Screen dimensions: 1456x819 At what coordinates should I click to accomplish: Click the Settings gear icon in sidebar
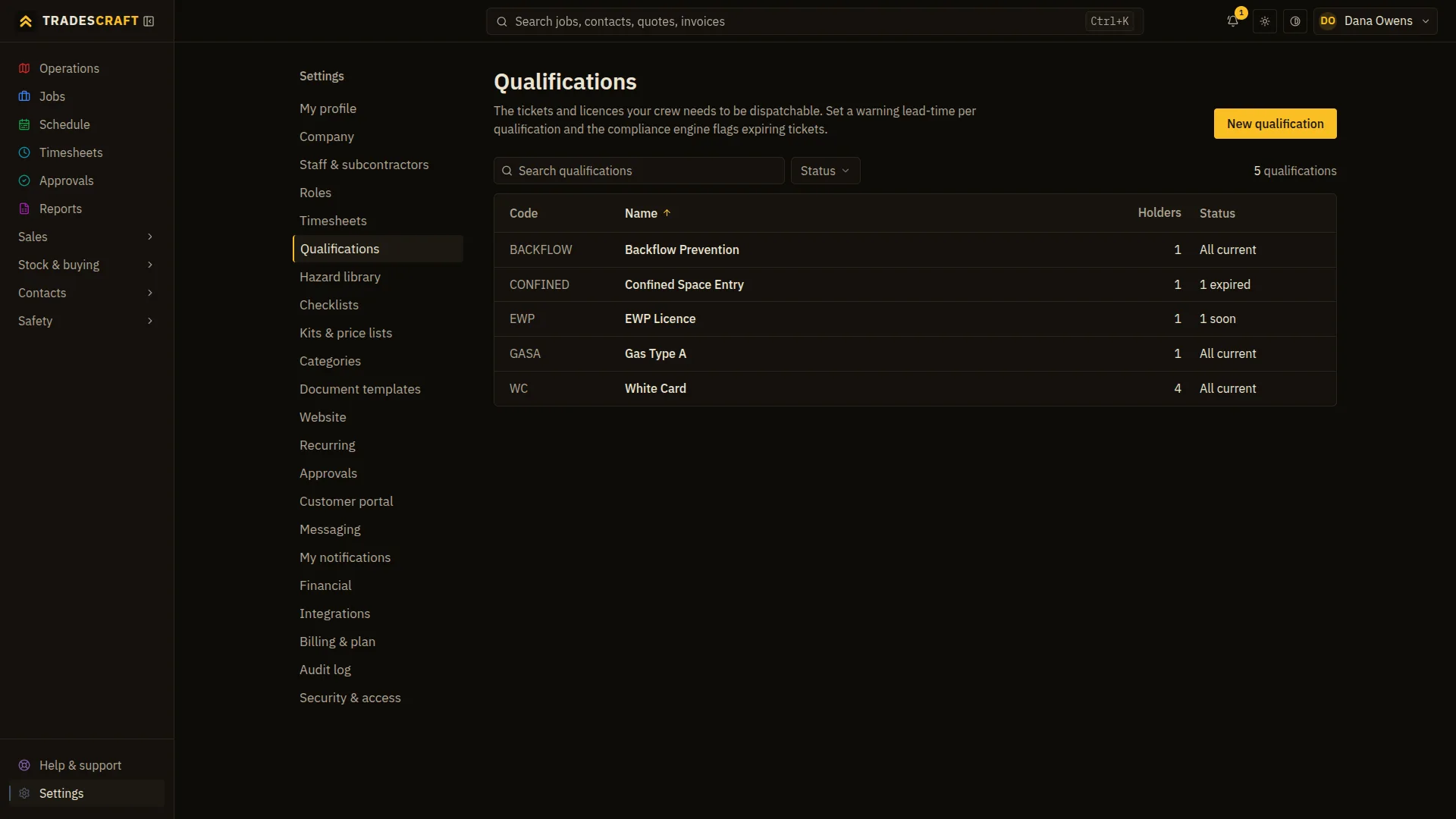pos(24,793)
